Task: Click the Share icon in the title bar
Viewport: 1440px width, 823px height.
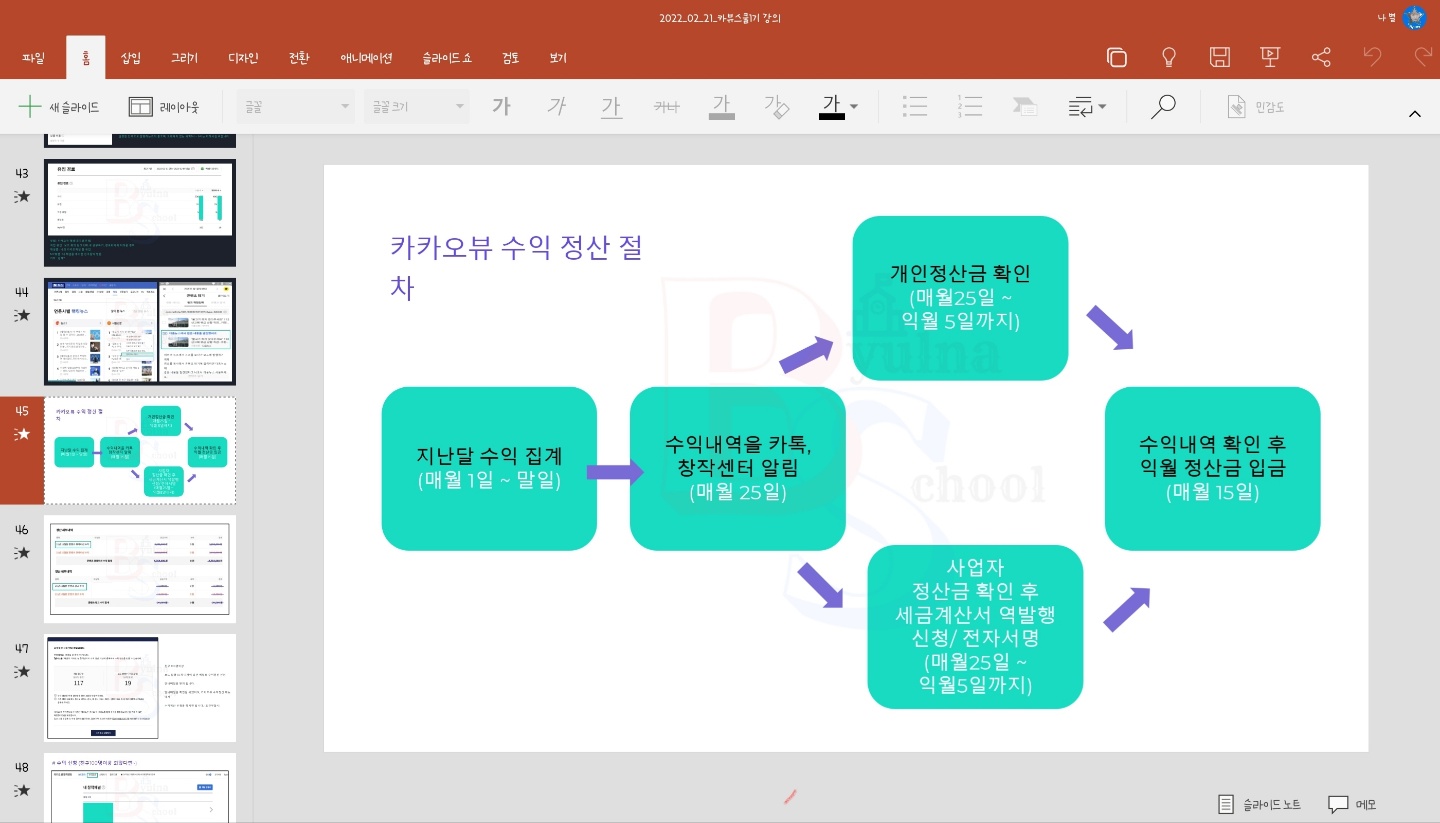Action: click(1321, 57)
